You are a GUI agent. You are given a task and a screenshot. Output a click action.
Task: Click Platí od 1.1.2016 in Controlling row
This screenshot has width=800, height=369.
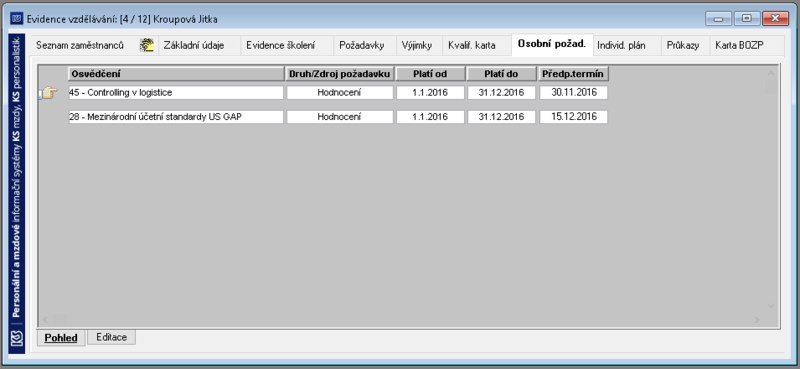(x=430, y=92)
